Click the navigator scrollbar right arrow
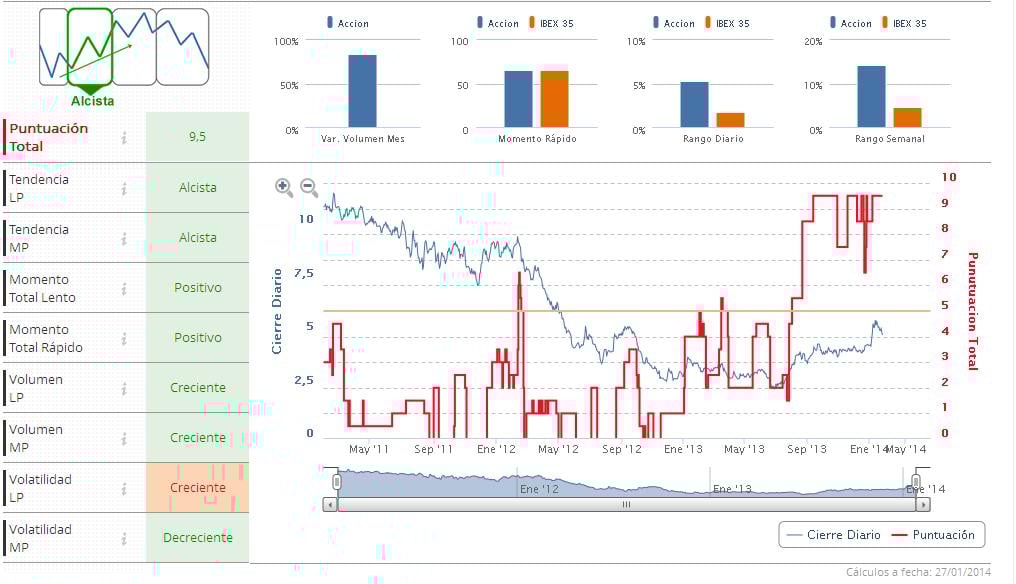This screenshot has width=1016, height=584. tap(923, 504)
